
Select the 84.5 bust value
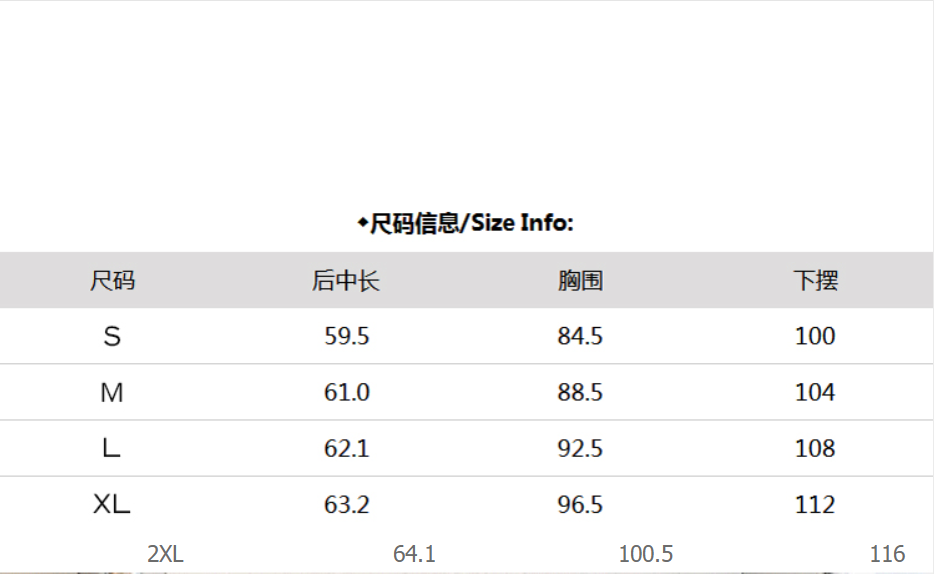[x=580, y=337]
